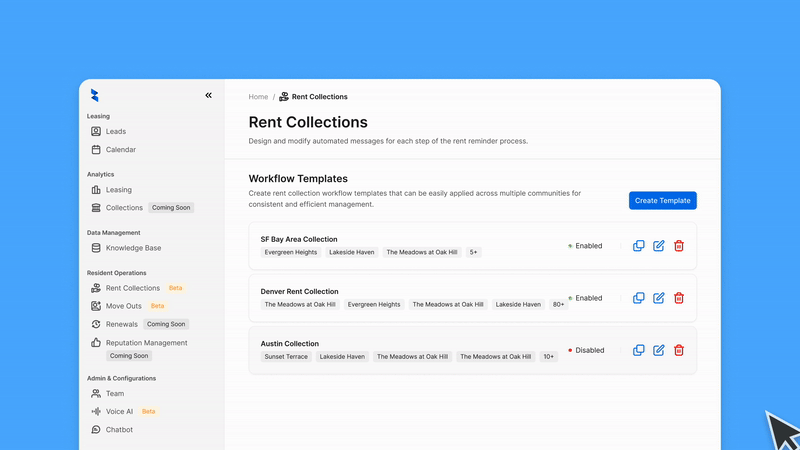800x450 pixels.
Task: Click Enabled status of SF Bay Area Collection
Action: (x=585, y=246)
